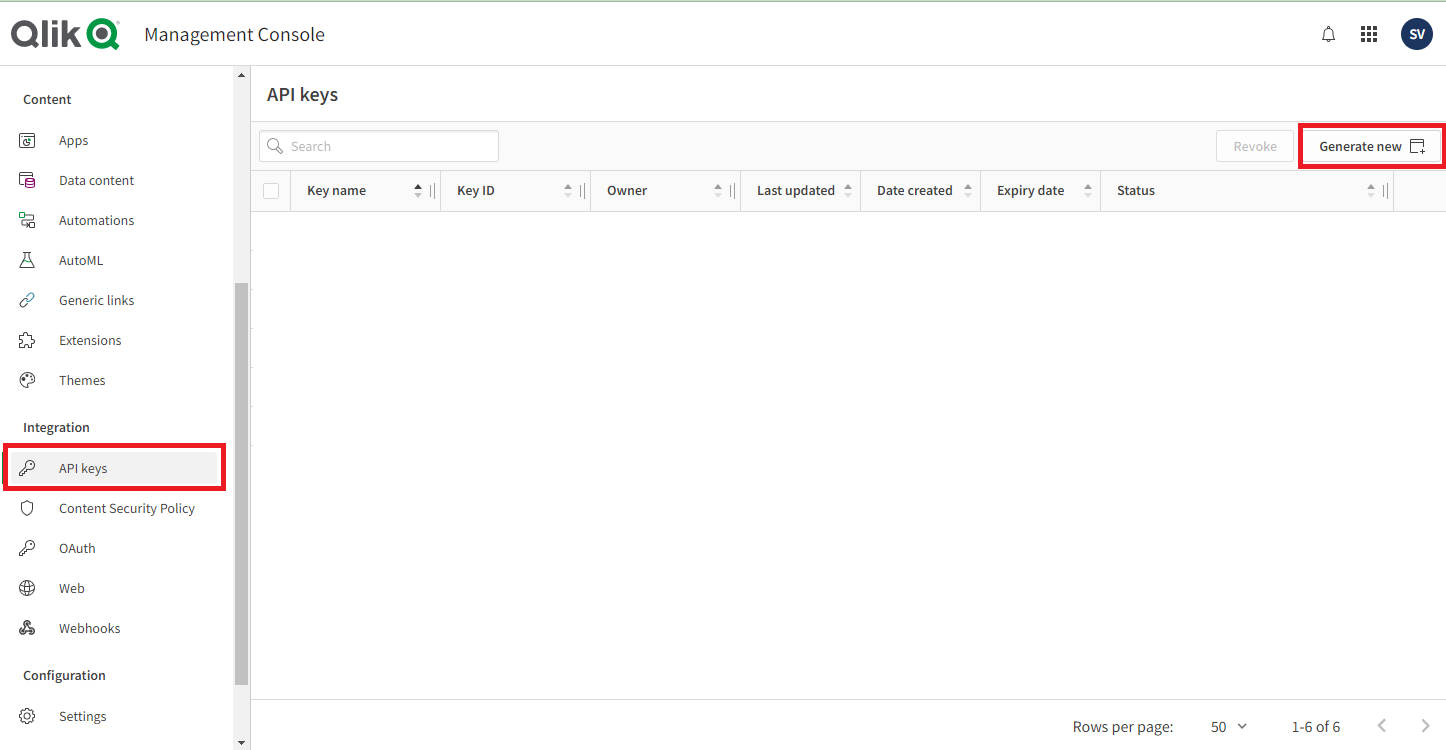This screenshot has height=750, width=1446.
Task: Open the Expiry date sort chevron
Action: tap(1087, 189)
